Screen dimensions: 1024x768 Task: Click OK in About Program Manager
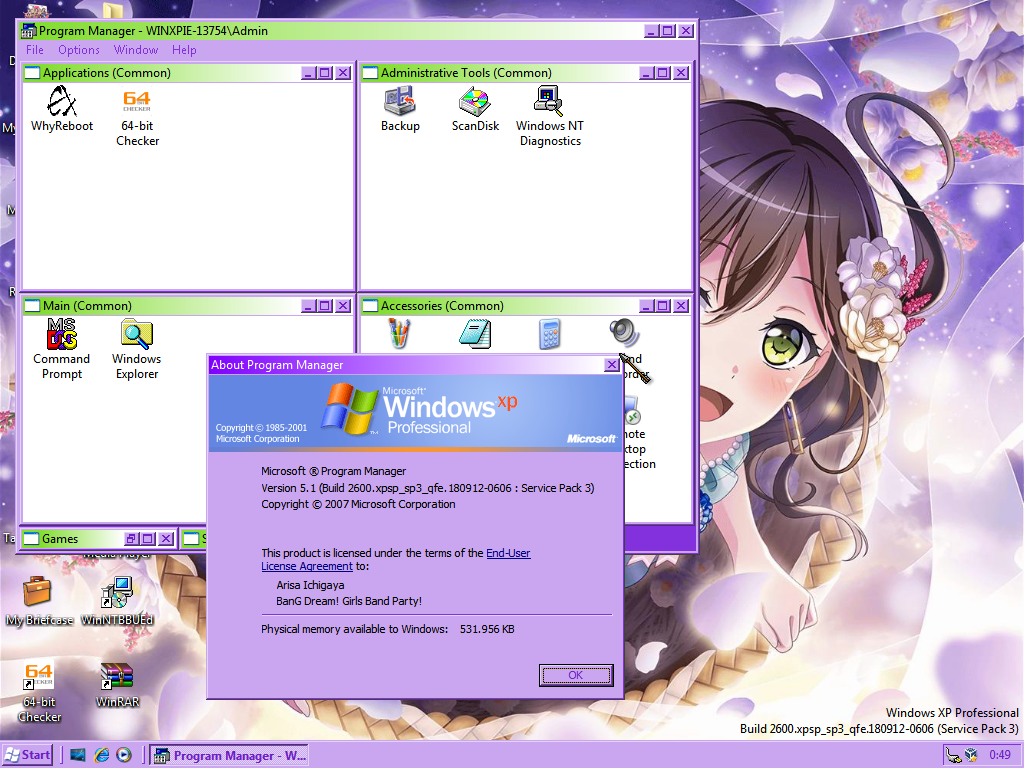point(575,675)
